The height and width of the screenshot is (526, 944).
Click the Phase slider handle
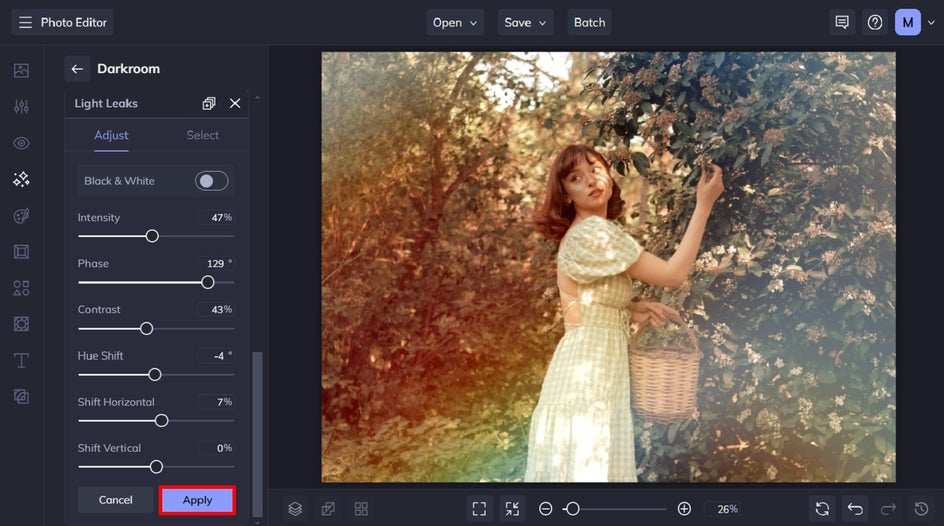pos(208,282)
